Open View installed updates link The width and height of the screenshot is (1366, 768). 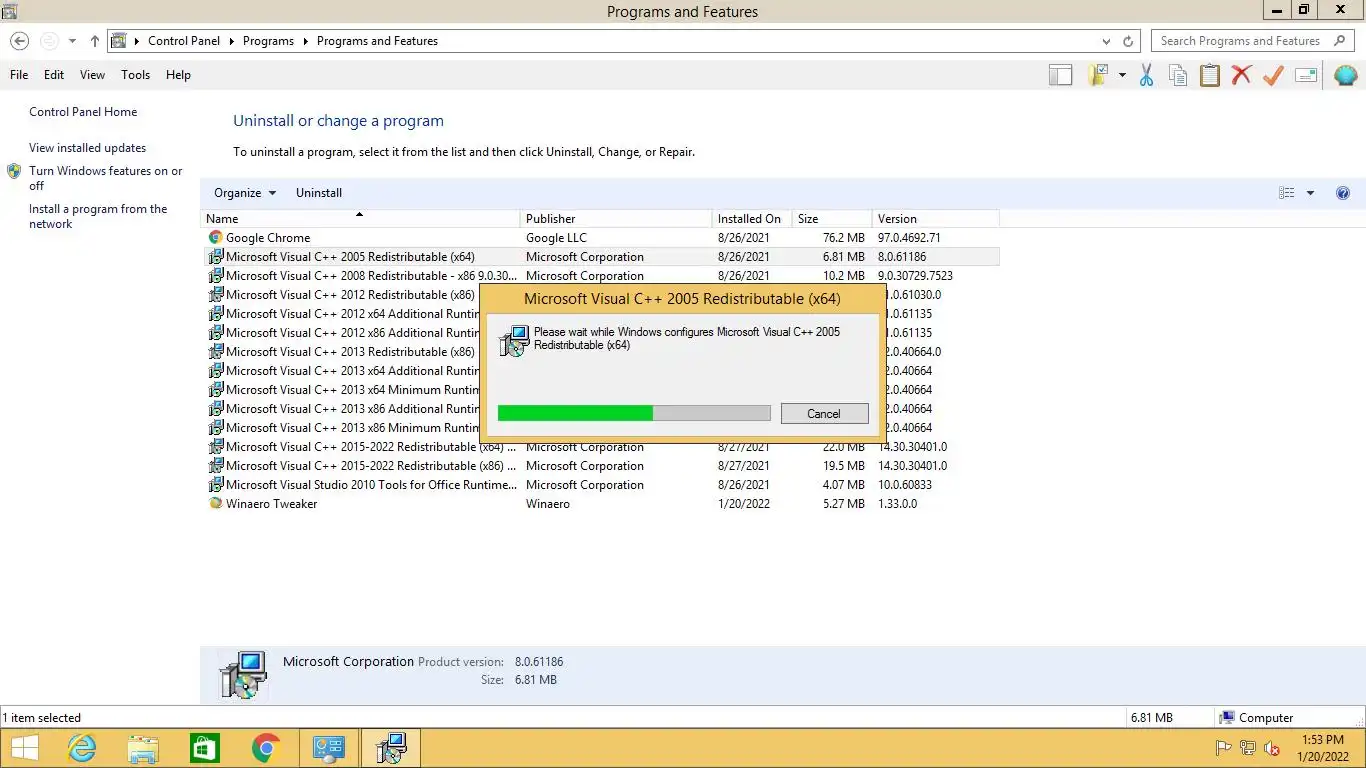[x=87, y=148]
